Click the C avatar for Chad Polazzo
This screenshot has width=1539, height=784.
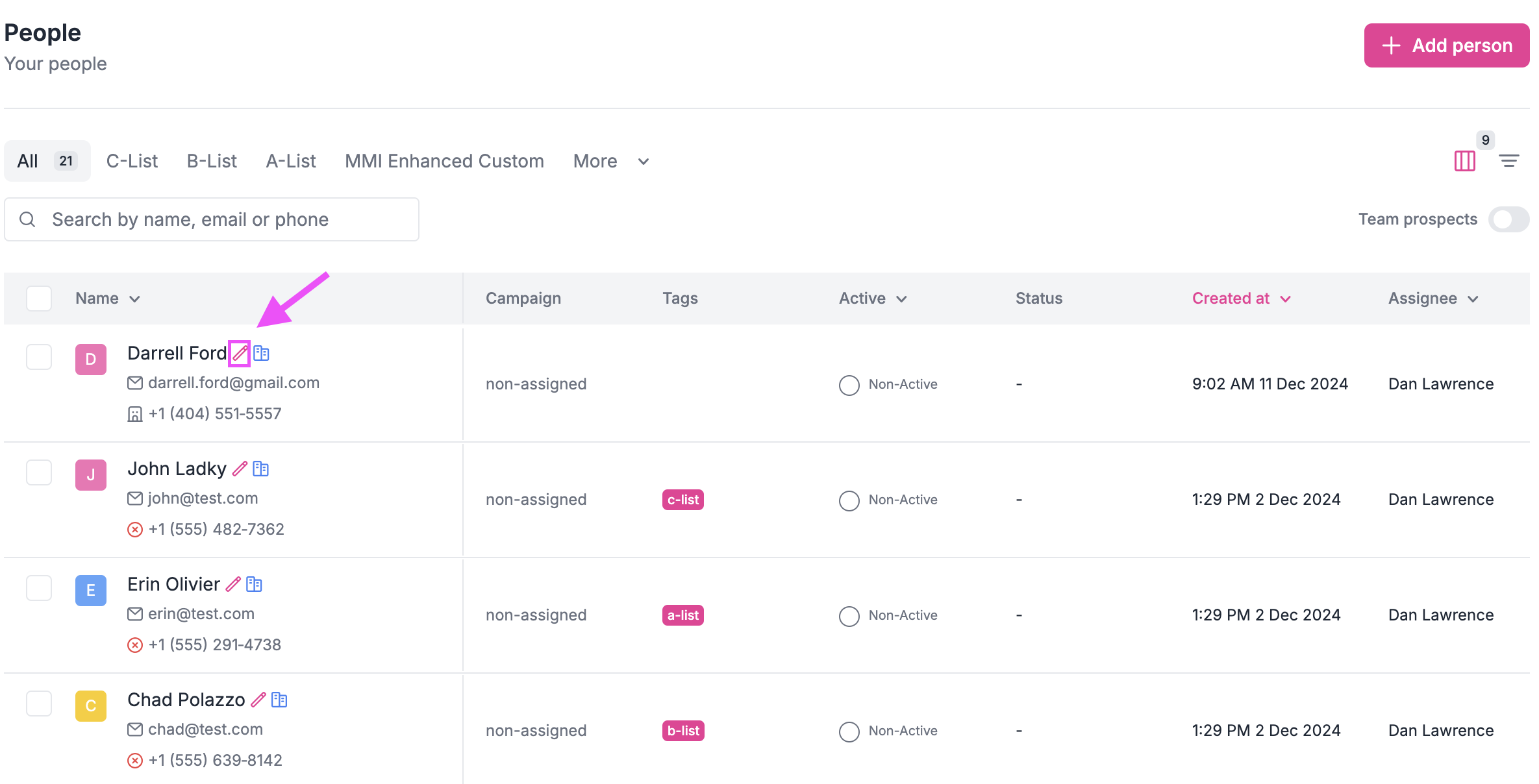(91, 706)
